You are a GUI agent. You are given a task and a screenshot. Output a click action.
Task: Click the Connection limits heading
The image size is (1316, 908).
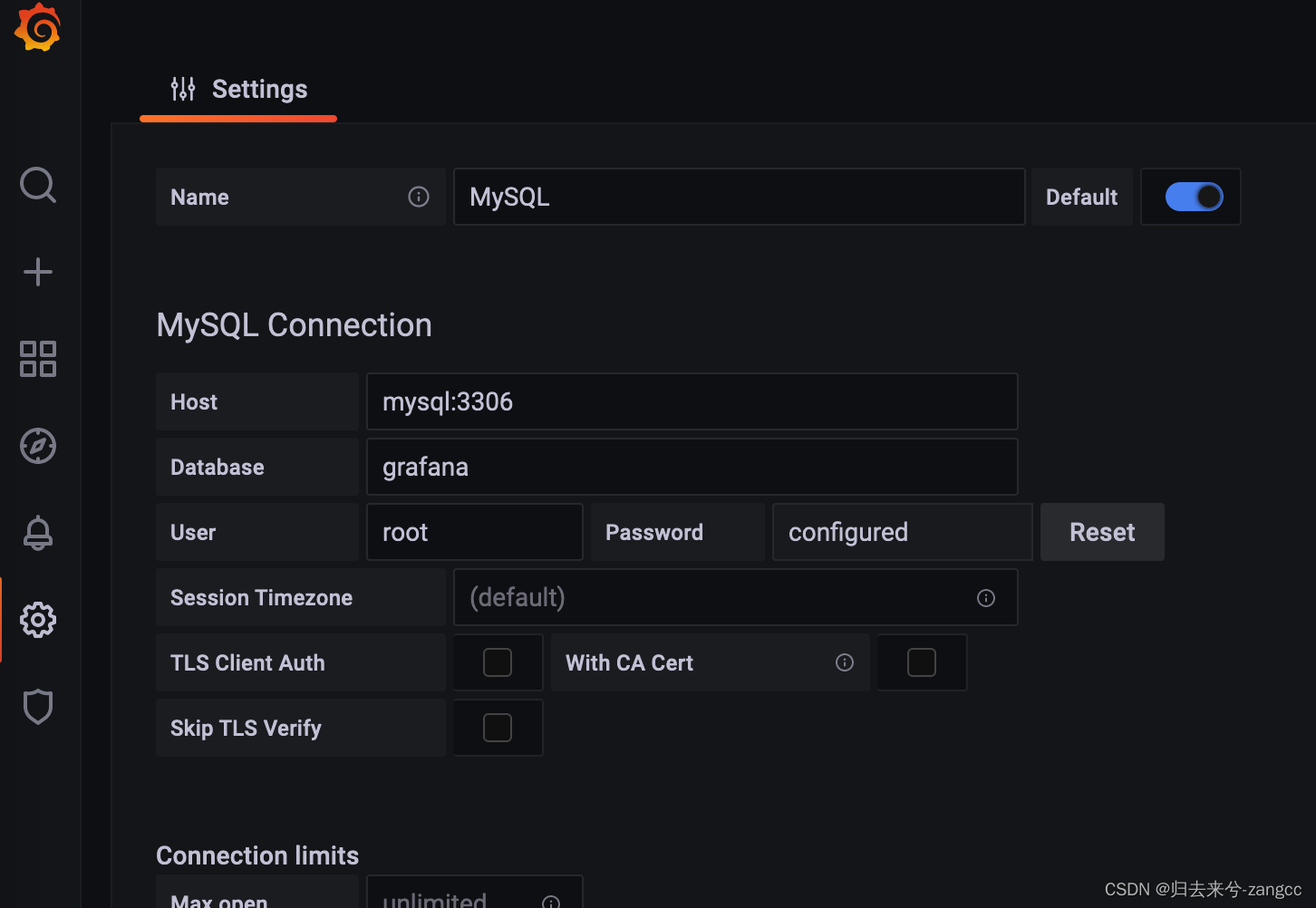pyautogui.click(x=257, y=855)
